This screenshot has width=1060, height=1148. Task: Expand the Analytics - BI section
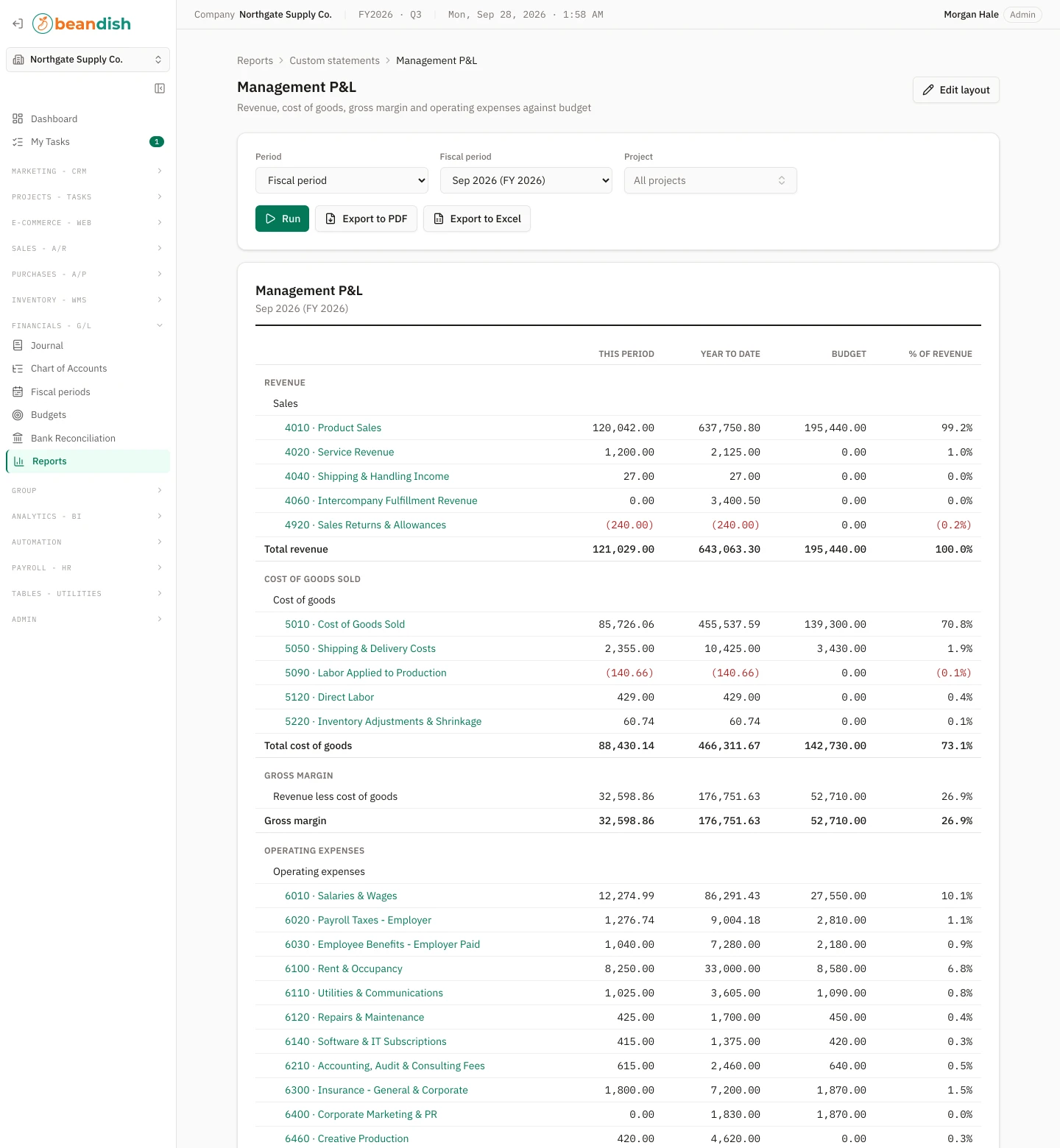[x=88, y=517]
